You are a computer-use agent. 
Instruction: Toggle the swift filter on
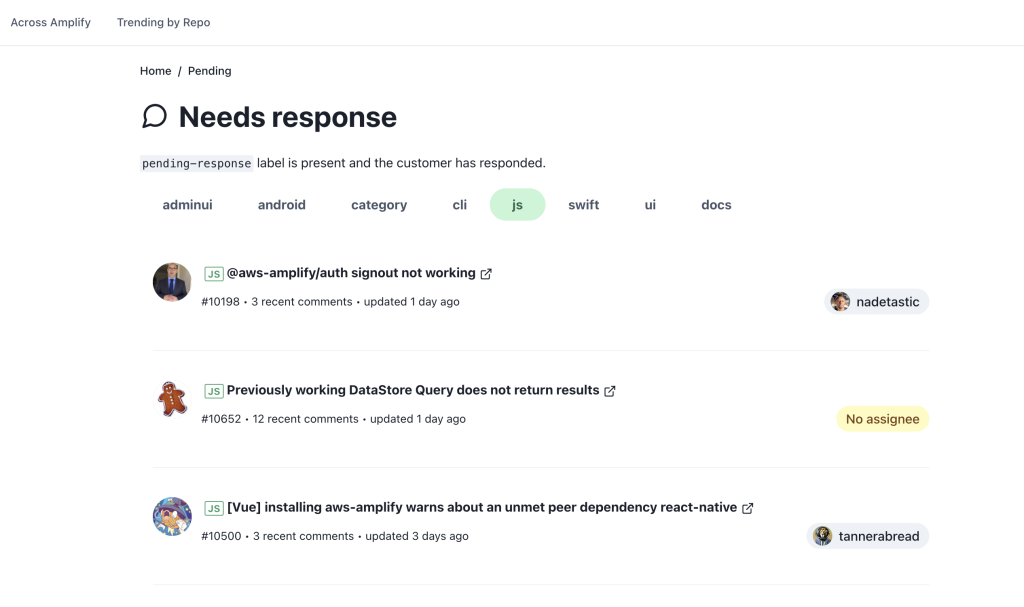tap(583, 204)
